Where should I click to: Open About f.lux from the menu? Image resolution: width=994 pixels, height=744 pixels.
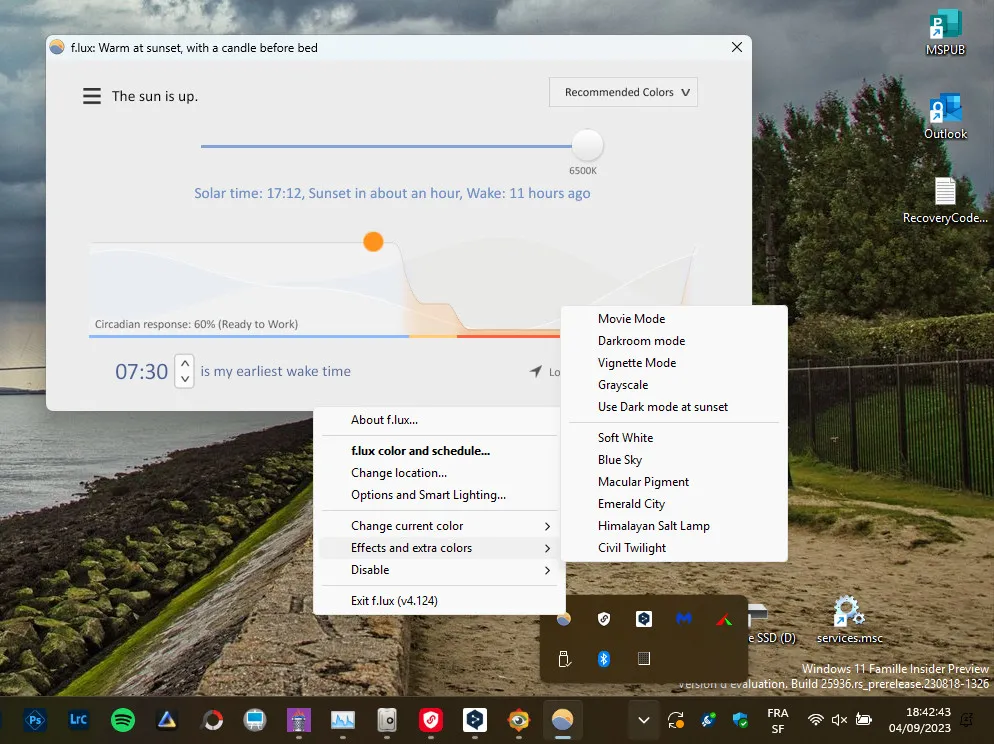pyautogui.click(x=439, y=420)
